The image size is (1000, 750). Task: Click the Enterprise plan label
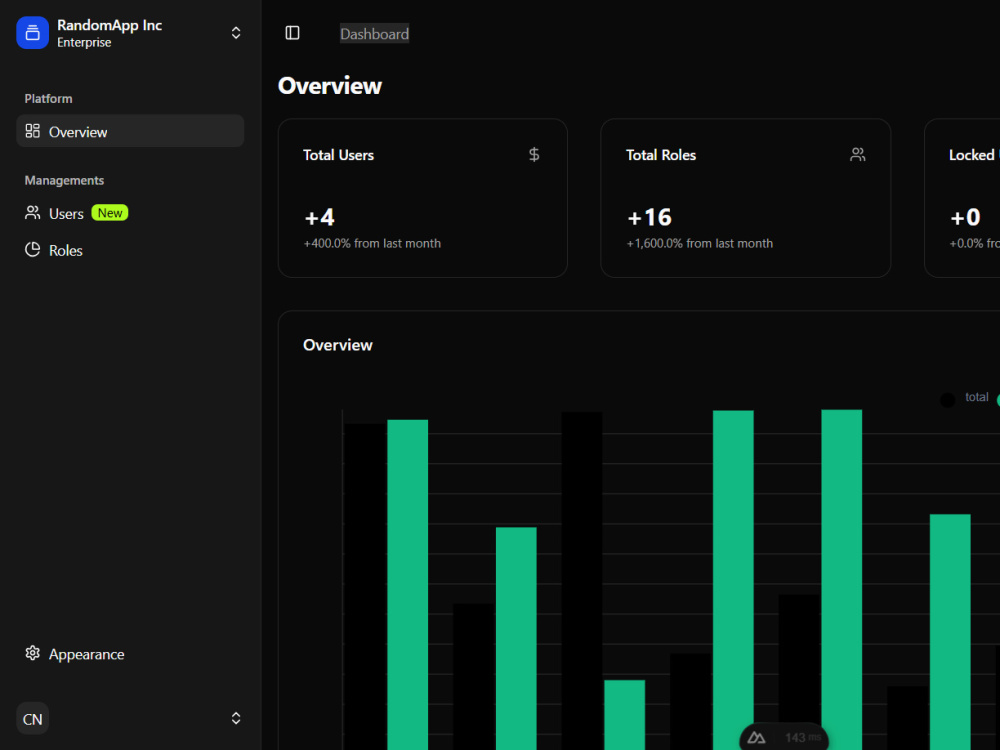point(84,43)
